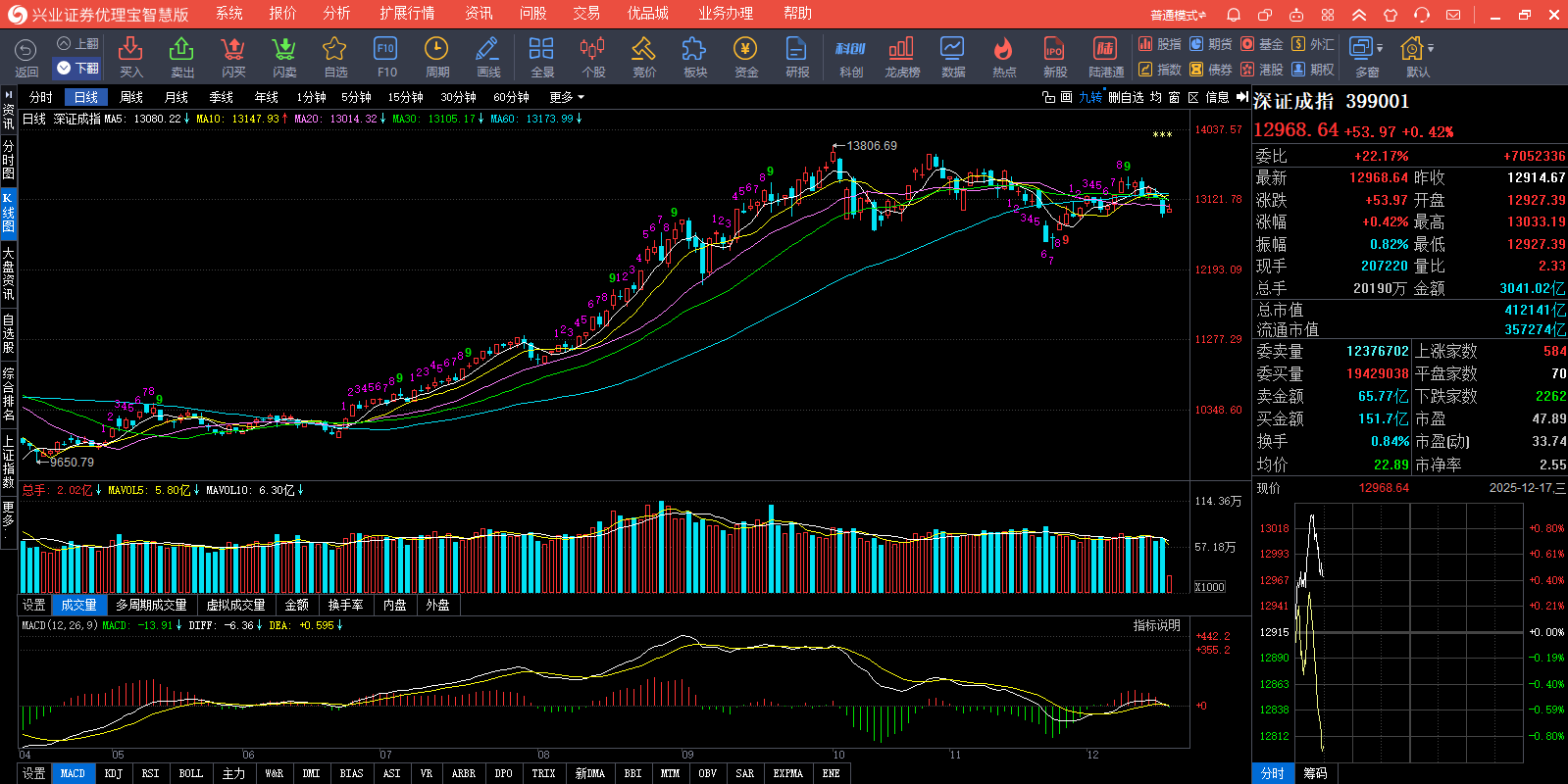Viewport: 1568px width, 784px height.
Task: Toggle the 普通模式 mode switch
Action: [x=1178, y=15]
